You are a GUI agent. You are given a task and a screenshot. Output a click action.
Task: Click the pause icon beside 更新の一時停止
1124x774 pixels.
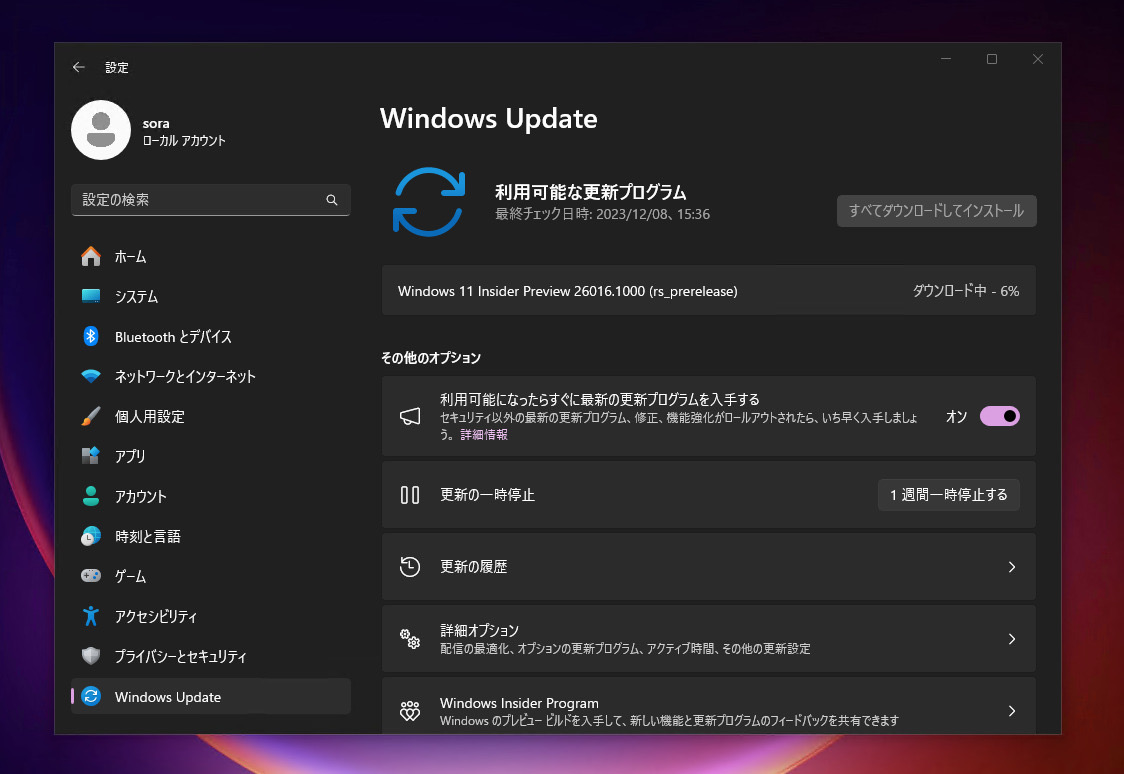[410, 494]
